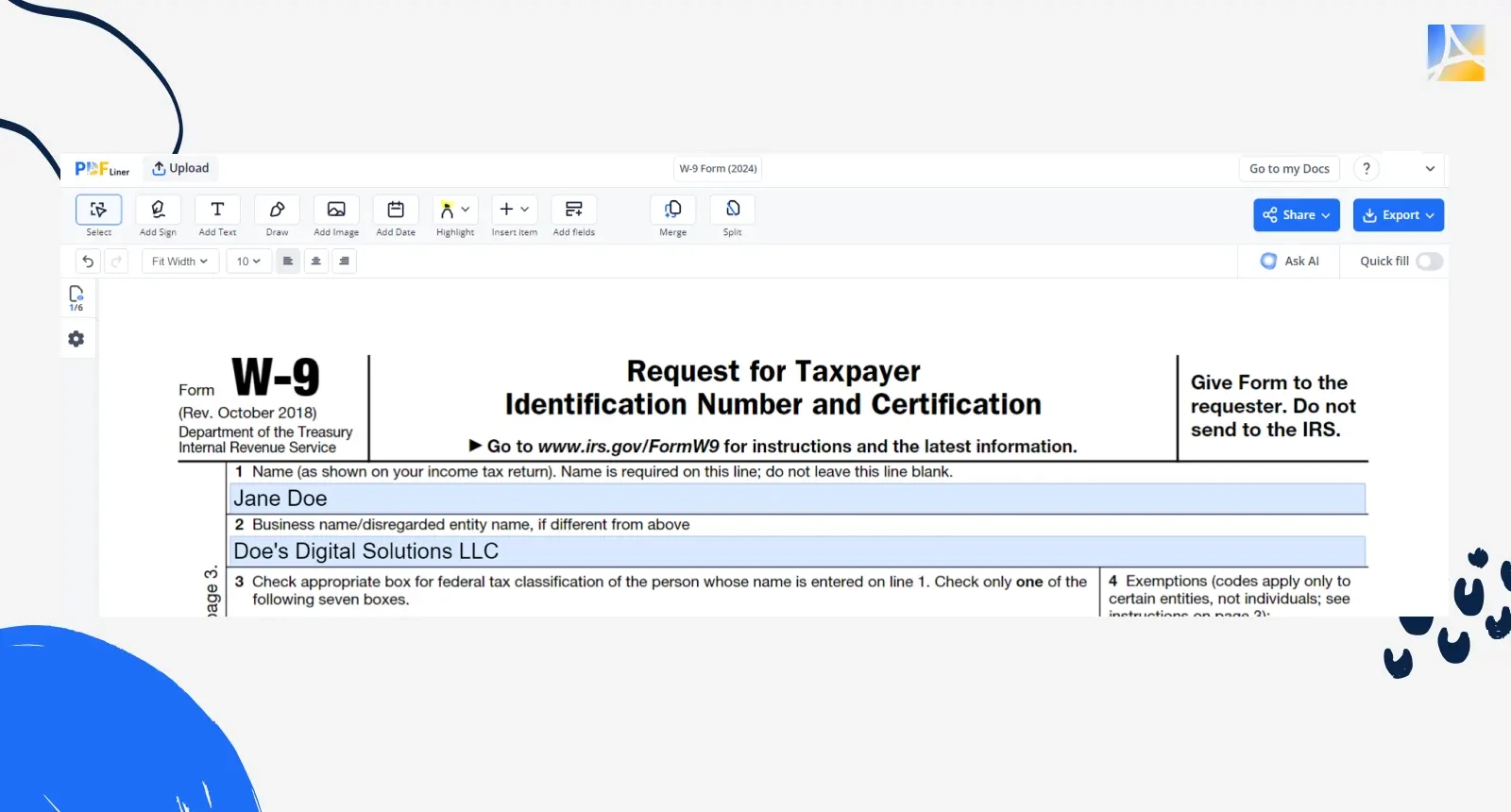Click the Merge documents icon
The width and height of the screenshot is (1511, 812).
tap(673, 210)
